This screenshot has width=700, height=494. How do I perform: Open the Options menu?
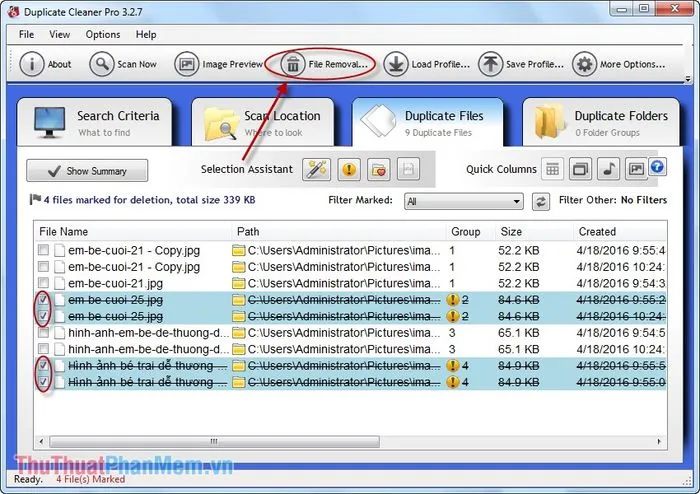coord(102,34)
